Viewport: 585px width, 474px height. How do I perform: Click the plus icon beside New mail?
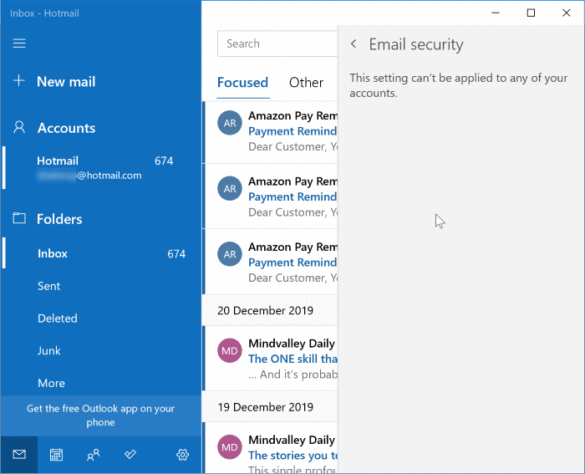(x=19, y=81)
